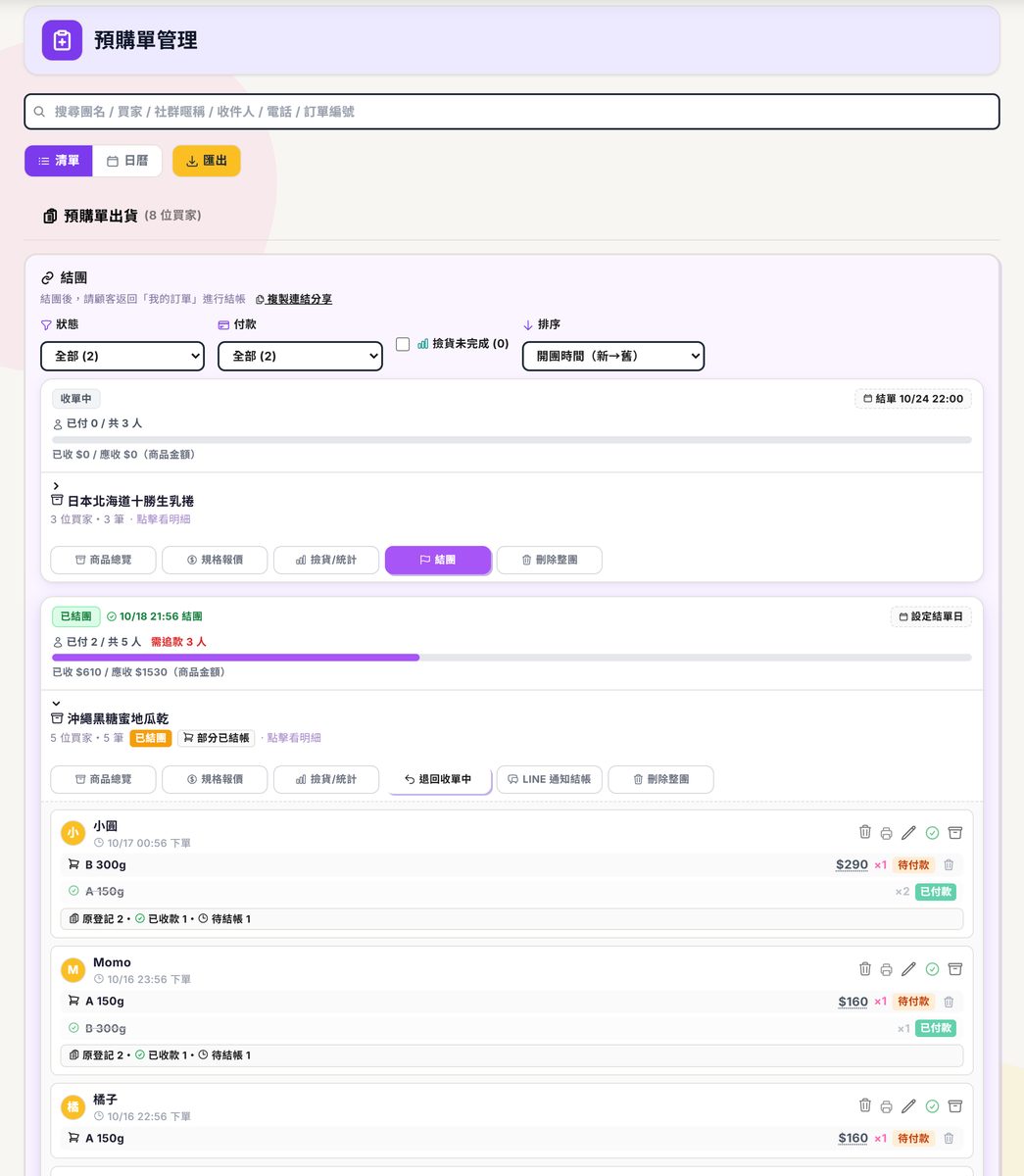Open 撿貨/統計 for 沖繩黑糖蜜地瓜乾
The height and width of the screenshot is (1176, 1024).
coord(326,779)
